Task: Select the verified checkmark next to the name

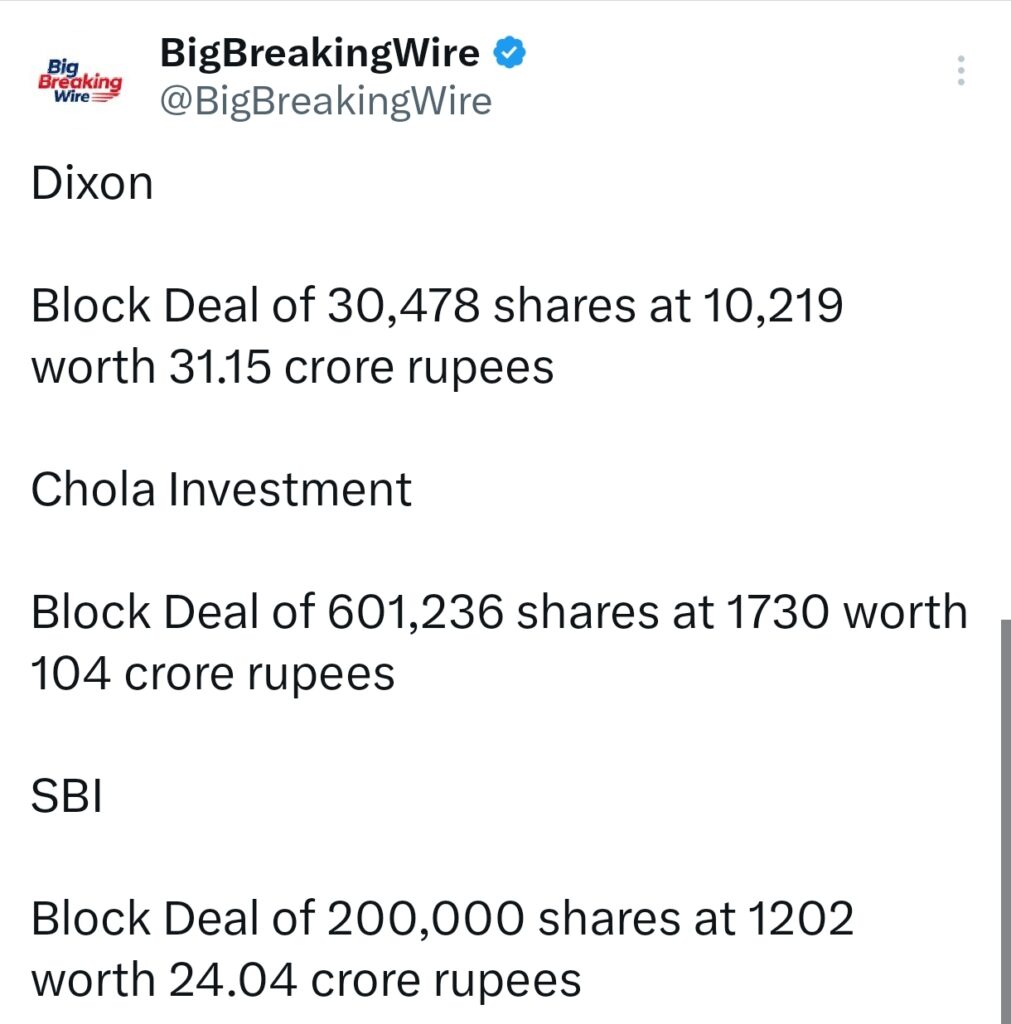Action: 509,51
